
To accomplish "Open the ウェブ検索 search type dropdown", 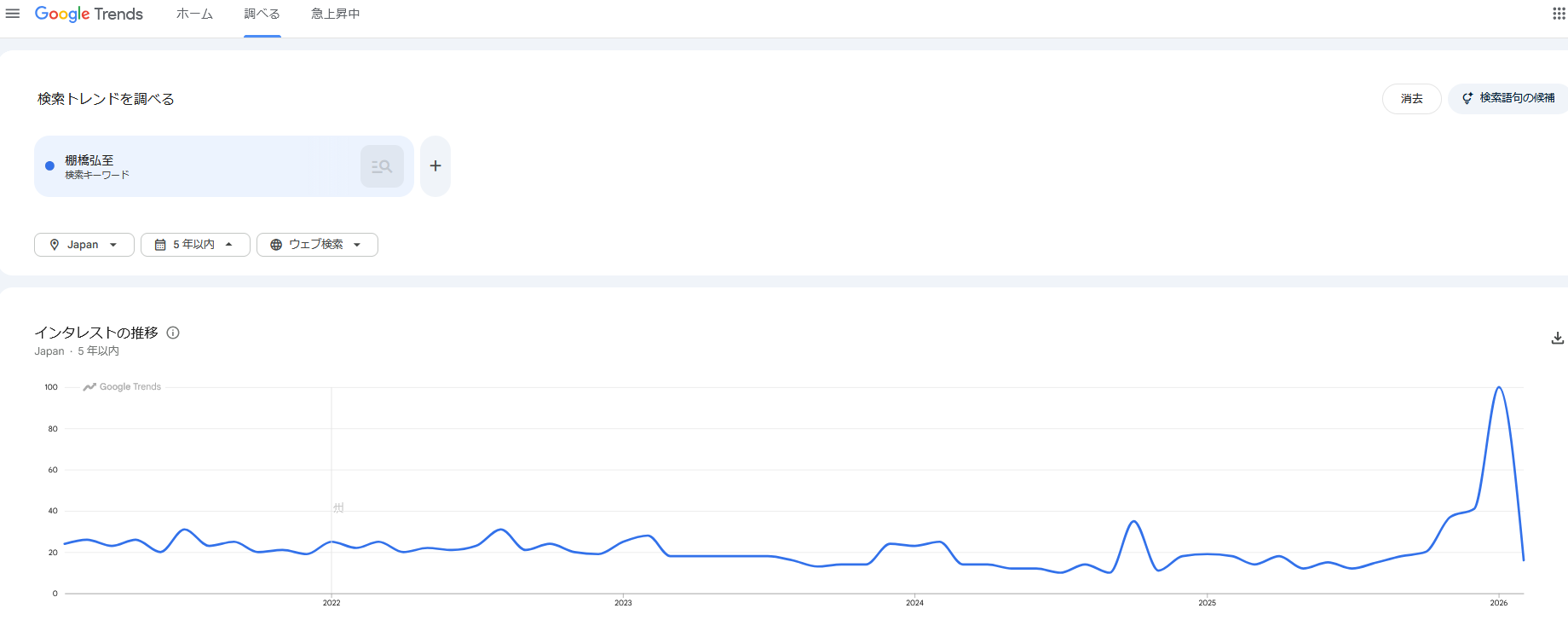I will (x=317, y=245).
